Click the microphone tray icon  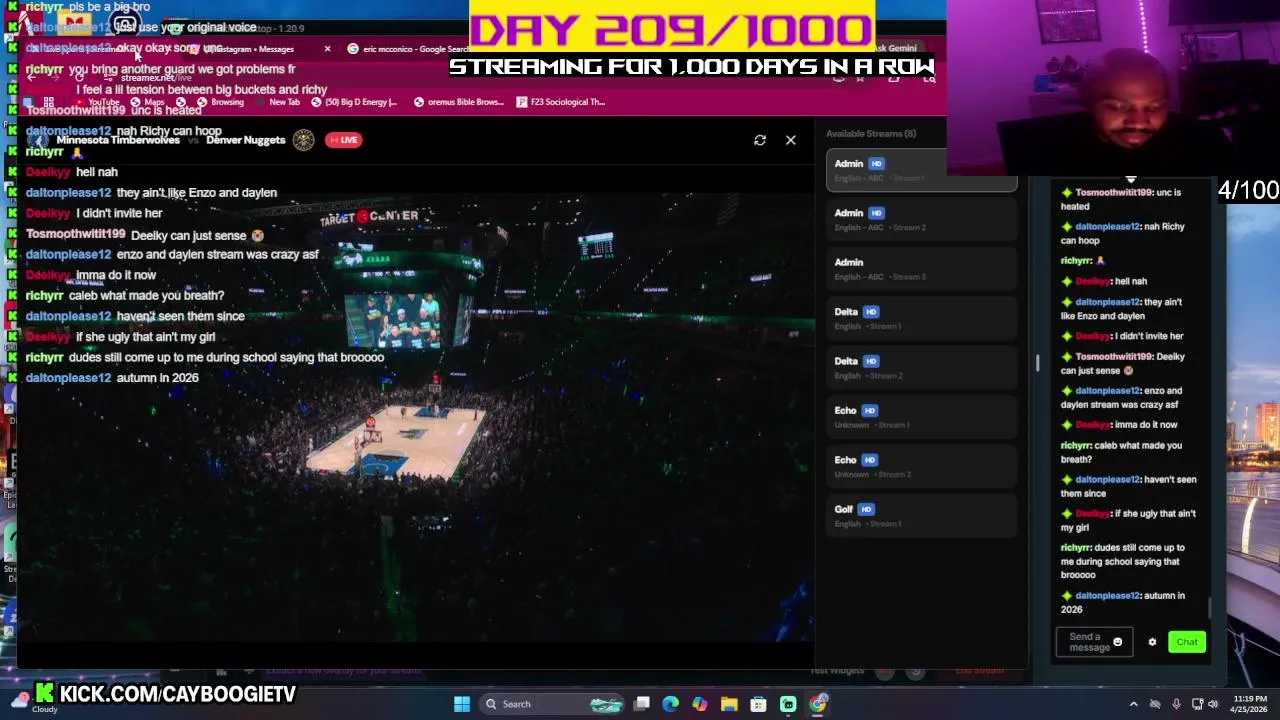[x=1176, y=704]
